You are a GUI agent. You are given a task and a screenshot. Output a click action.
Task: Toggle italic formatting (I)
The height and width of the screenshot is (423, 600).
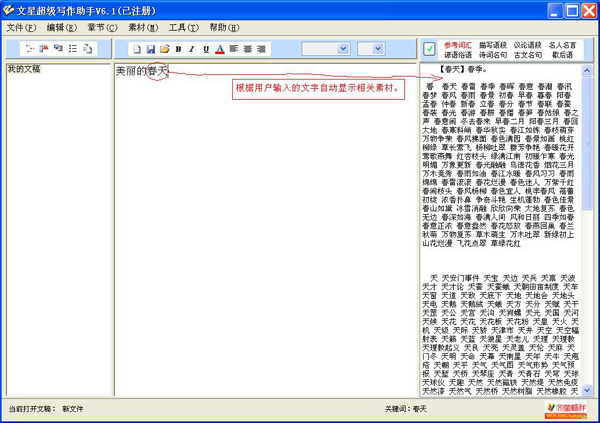192,49
